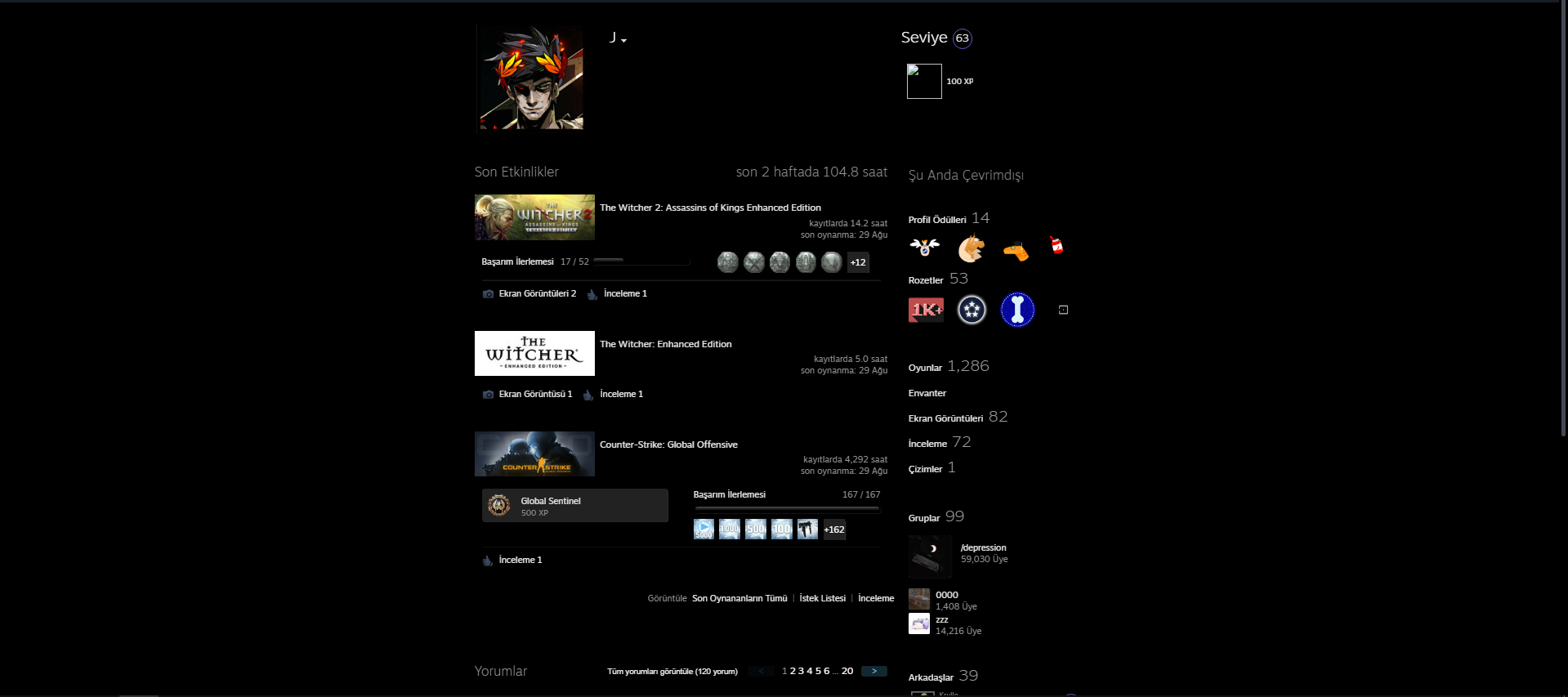This screenshot has height=697, width=1568.
Task: Open the winged medal profile award
Action: point(925,247)
